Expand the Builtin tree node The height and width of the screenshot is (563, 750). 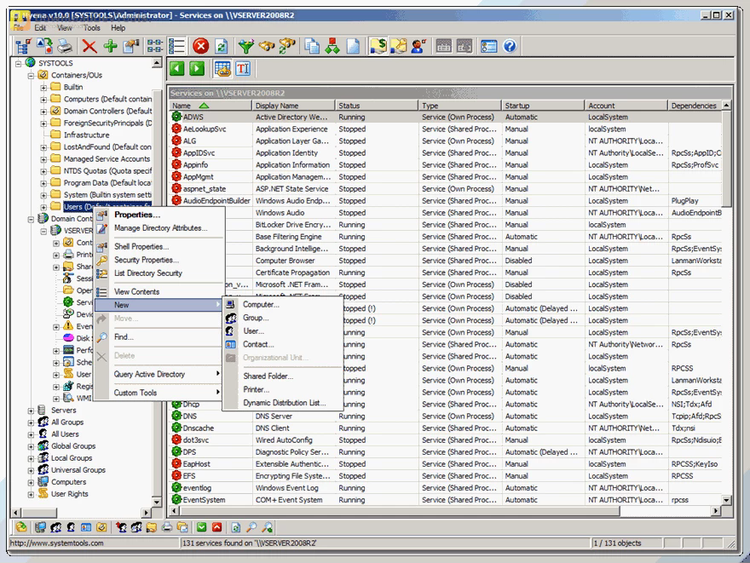coord(44,87)
